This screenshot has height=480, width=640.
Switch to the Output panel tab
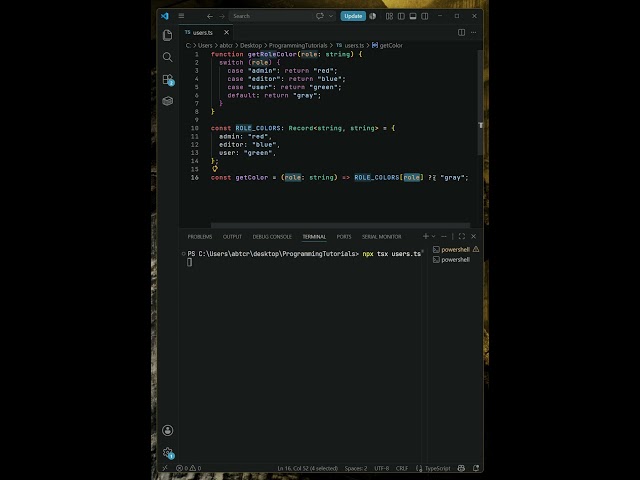[x=232, y=237]
